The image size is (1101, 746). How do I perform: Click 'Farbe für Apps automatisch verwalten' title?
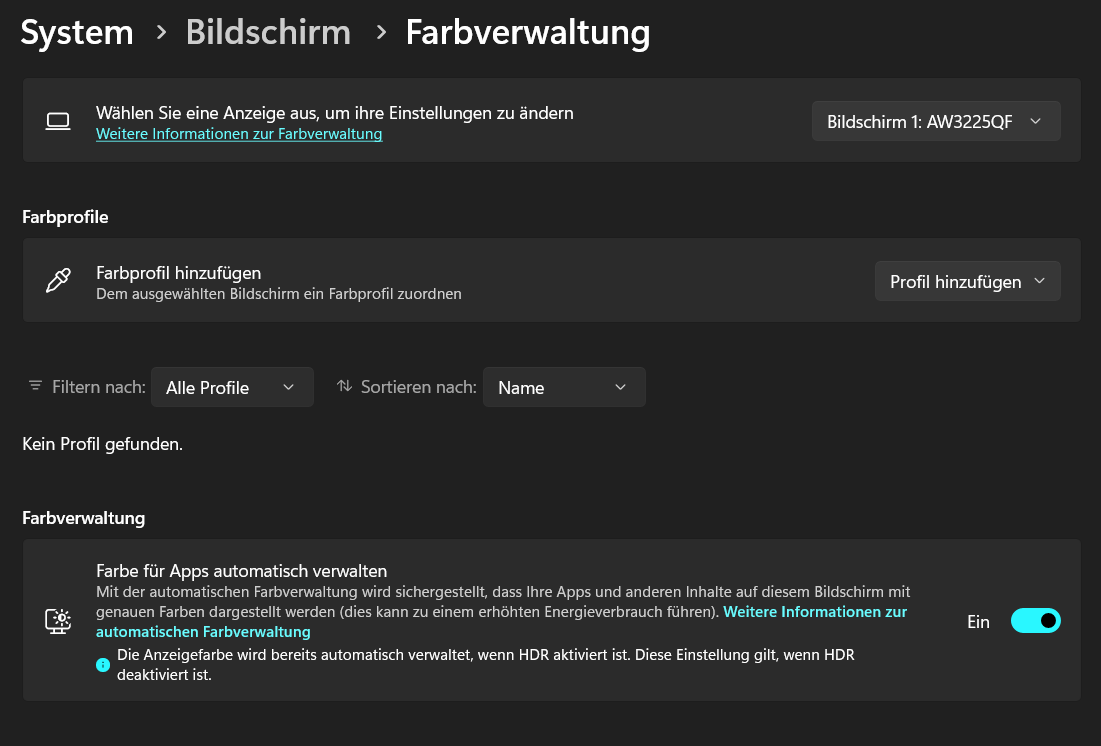pos(242,570)
